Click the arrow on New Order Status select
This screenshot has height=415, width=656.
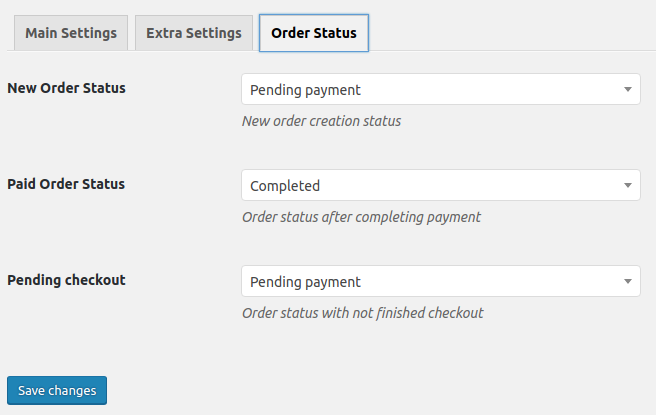(x=627, y=90)
